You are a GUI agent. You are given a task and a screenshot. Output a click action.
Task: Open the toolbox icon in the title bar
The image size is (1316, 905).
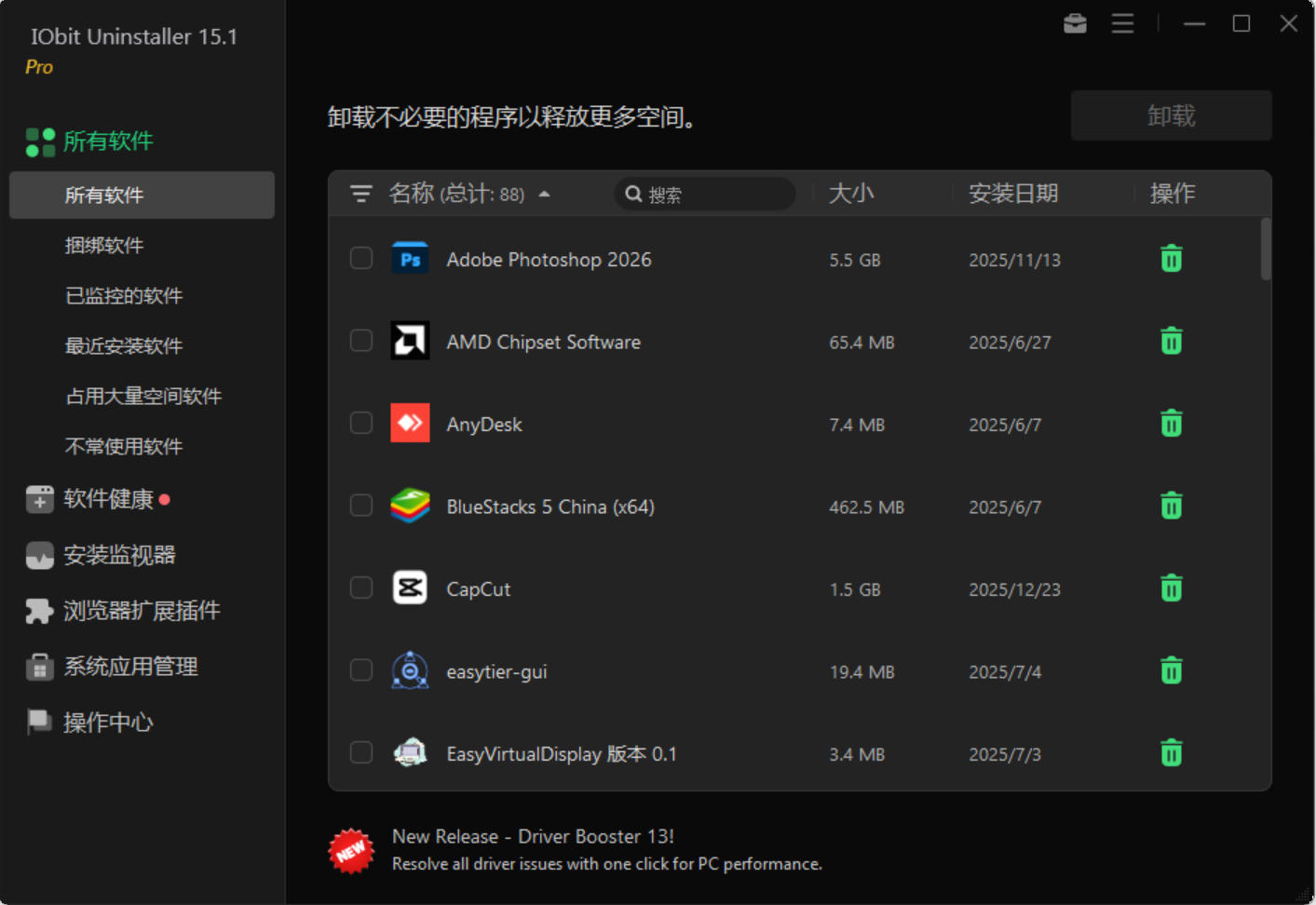pos(1075,23)
